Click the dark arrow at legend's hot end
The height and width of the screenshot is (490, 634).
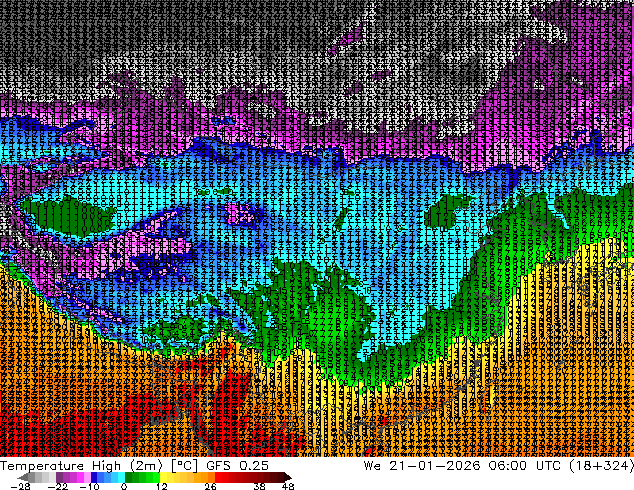point(287,477)
